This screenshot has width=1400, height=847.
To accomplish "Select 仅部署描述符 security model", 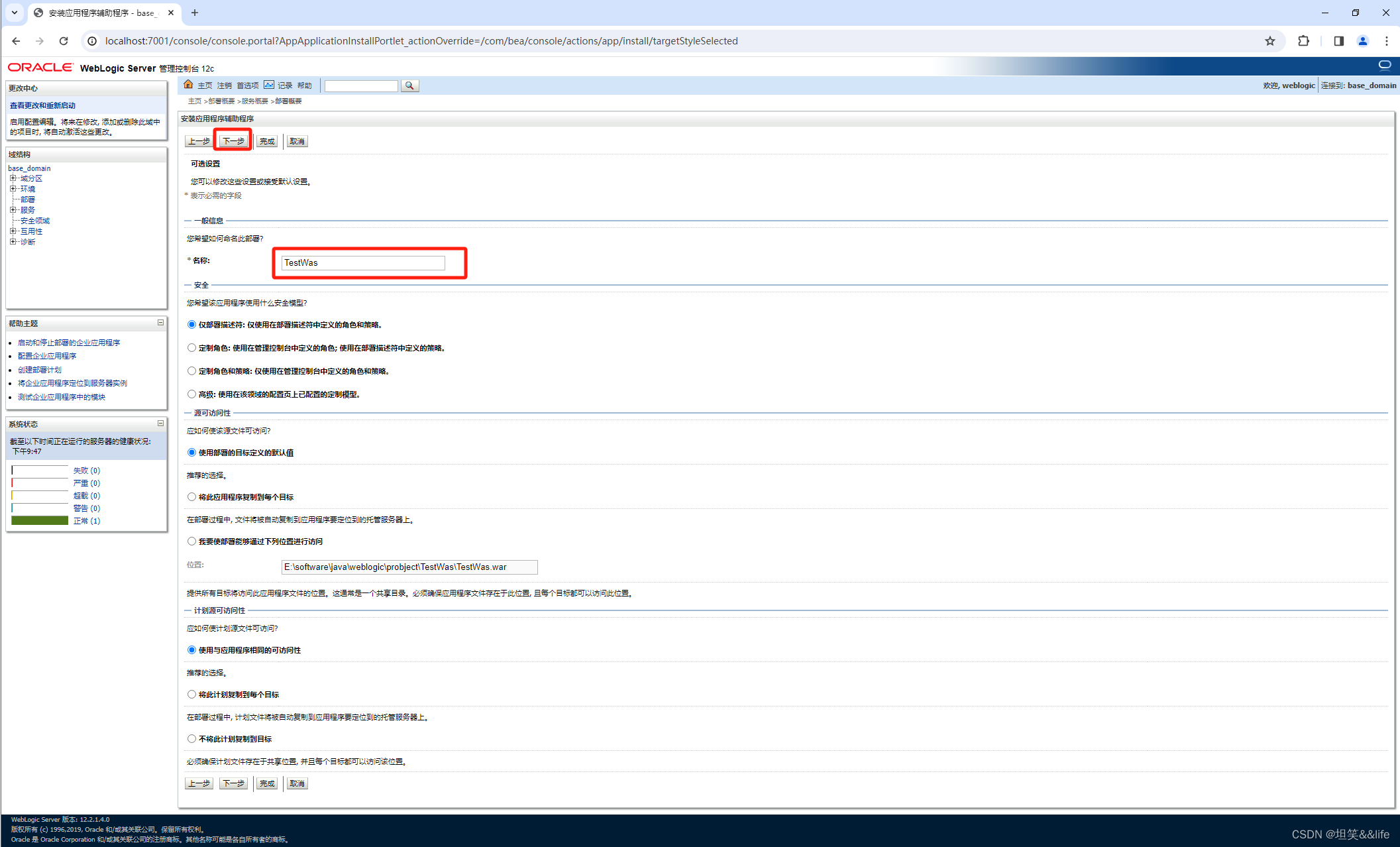I will tap(191, 325).
